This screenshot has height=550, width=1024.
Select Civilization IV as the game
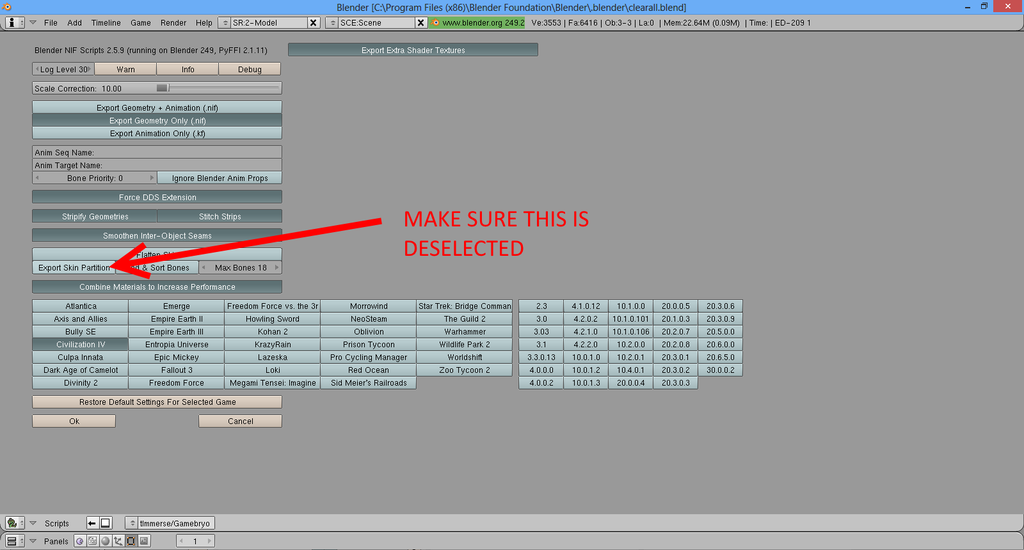(x=80, y=344)
